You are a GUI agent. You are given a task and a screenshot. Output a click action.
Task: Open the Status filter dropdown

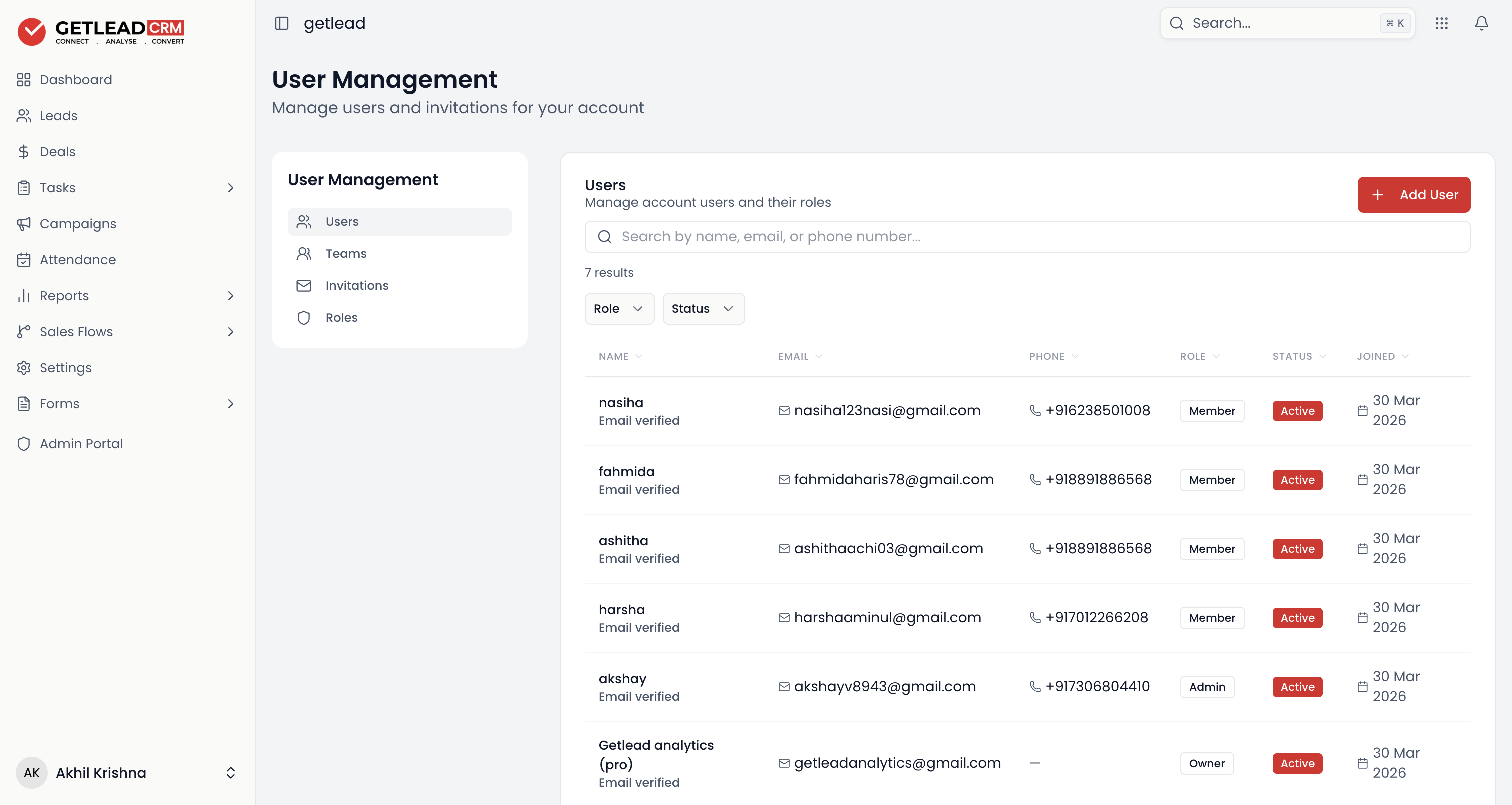point(704,309)
